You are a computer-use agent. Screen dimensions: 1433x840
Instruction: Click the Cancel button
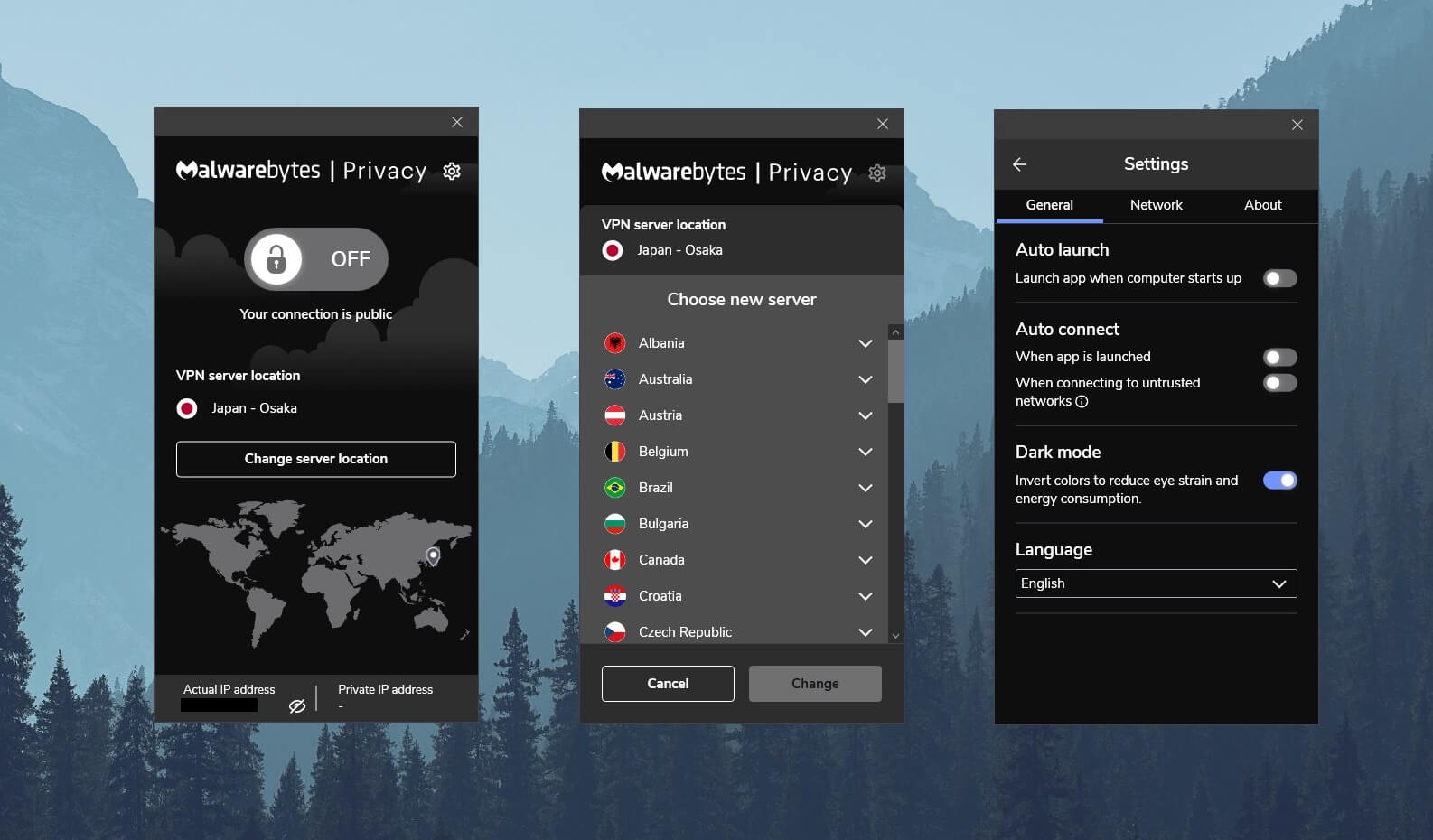pos(668,684)
